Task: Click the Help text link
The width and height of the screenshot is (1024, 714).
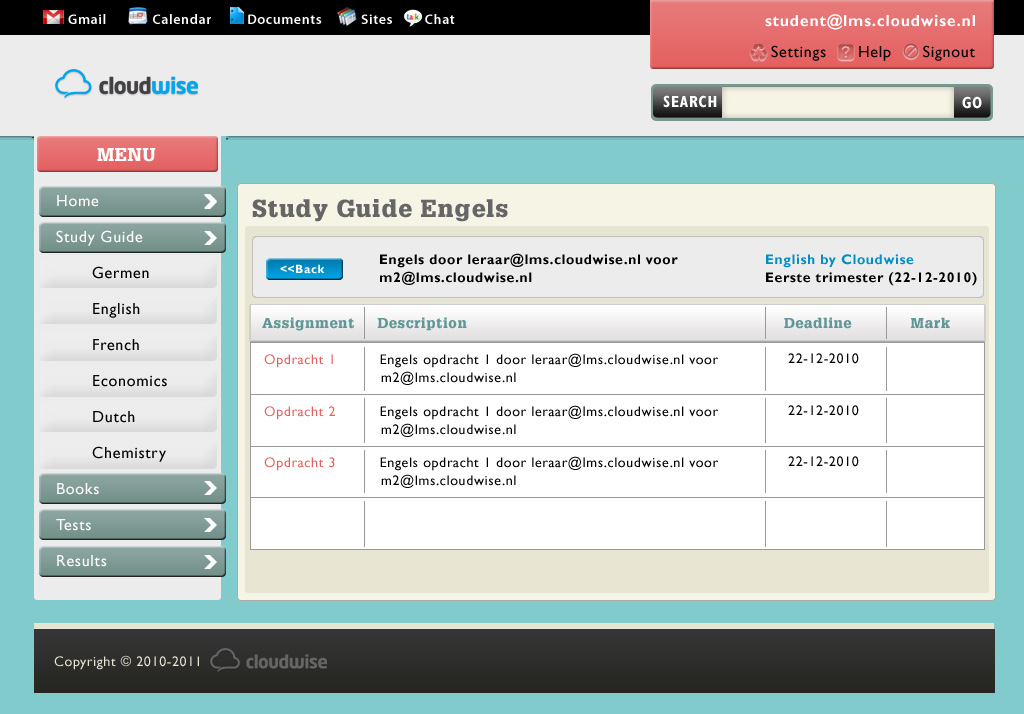Action: [x=874, y=52]
